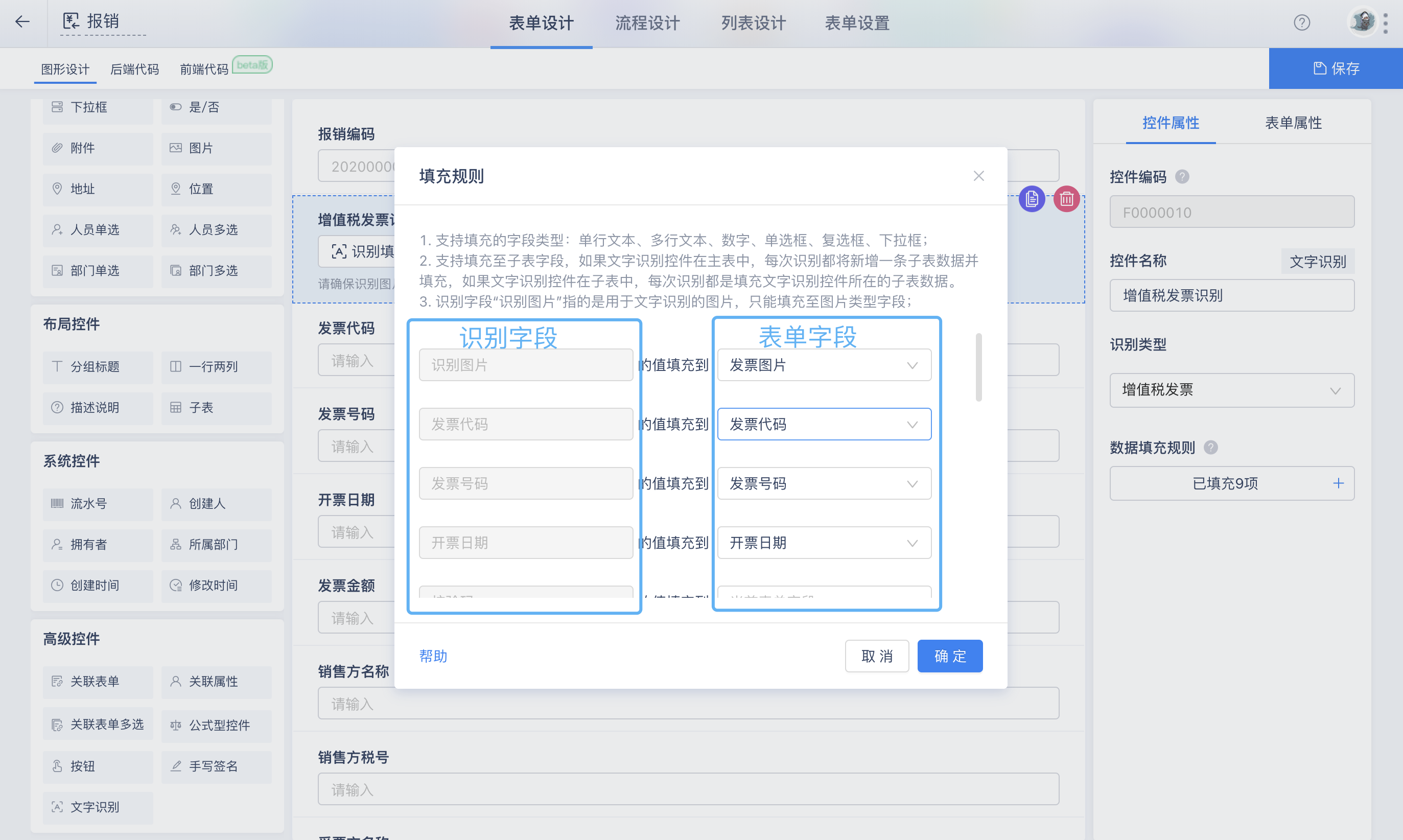This screenshot has height=840, width=1403.
Task: Open the help question mark icon in header
Action: click(1302, 22)
